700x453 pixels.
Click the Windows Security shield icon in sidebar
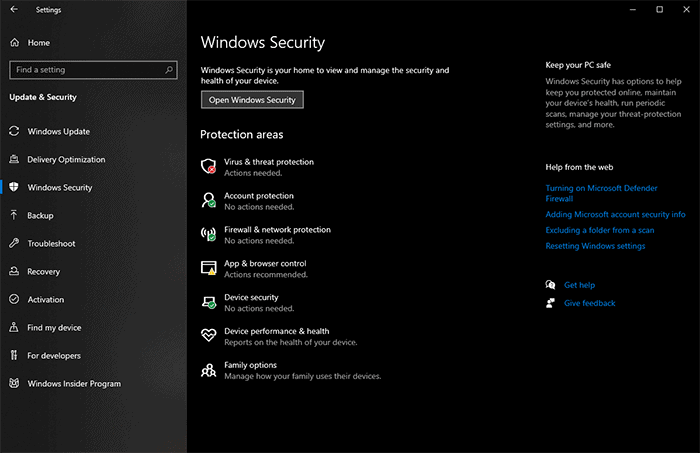tap(14, 187)
